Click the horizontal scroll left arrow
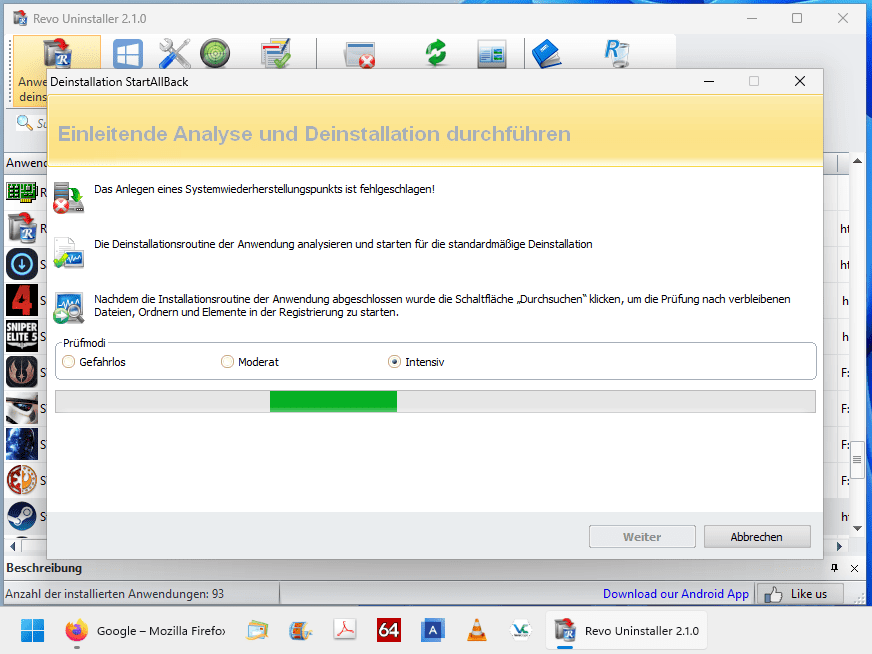 point(12,547)
